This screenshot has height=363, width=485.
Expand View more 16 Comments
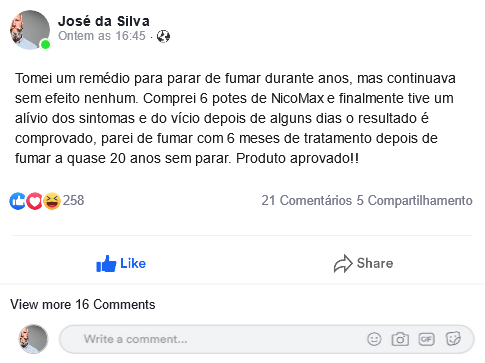pos(83,304)
